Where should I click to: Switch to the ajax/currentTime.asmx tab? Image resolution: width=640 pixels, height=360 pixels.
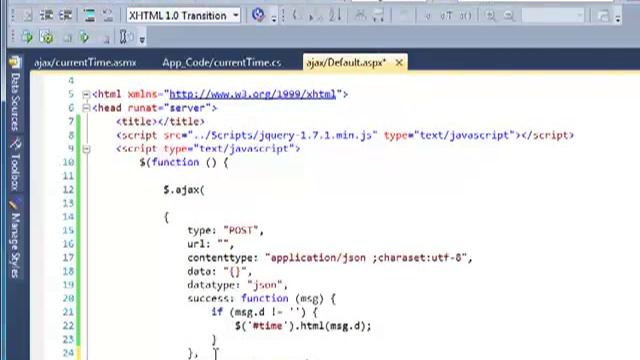pos(85,62)
